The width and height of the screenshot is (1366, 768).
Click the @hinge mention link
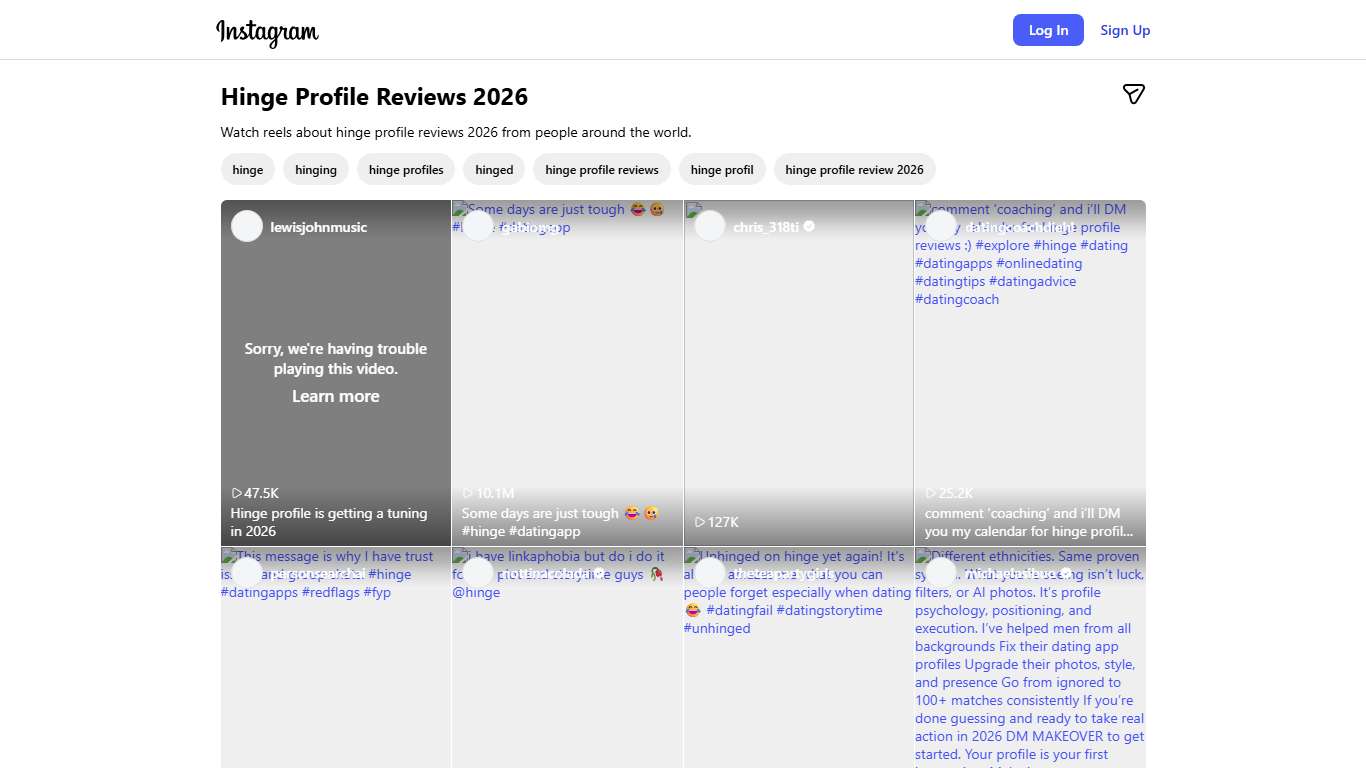point(476,592)
